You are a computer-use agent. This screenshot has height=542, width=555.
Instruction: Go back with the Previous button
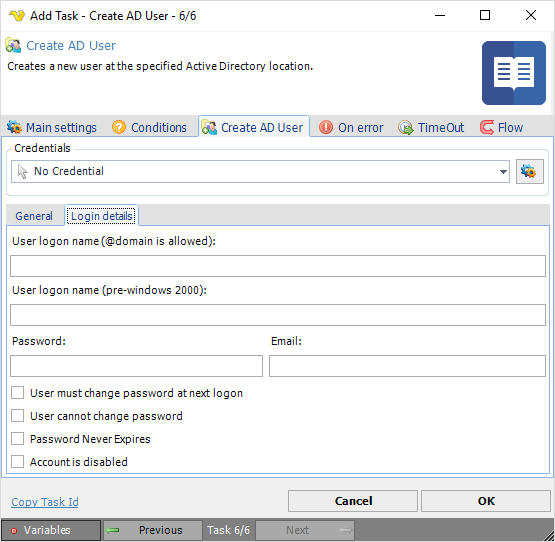(x=153, y=530)
